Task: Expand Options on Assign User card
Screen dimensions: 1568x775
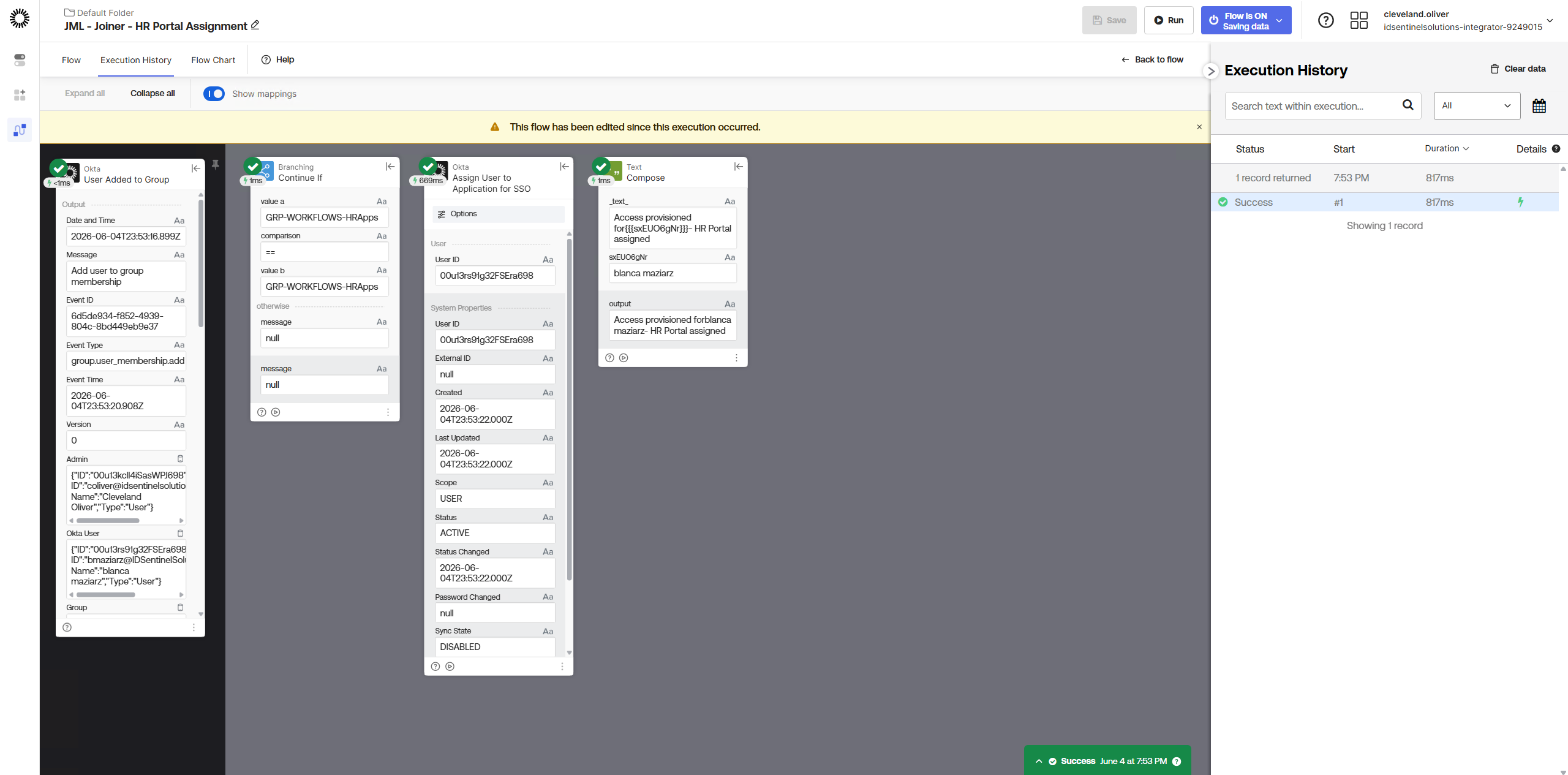Action: click(499, 214)
